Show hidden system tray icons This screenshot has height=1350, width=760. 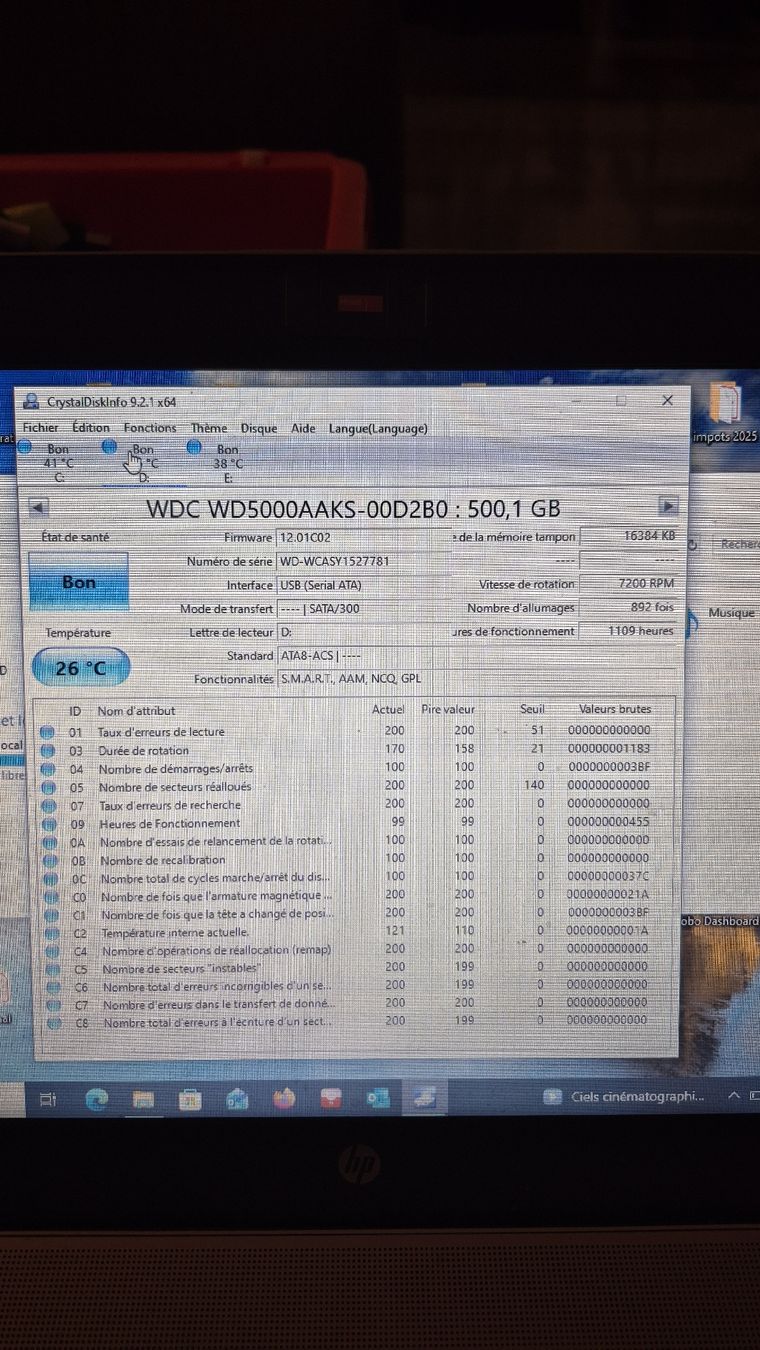734,1096
